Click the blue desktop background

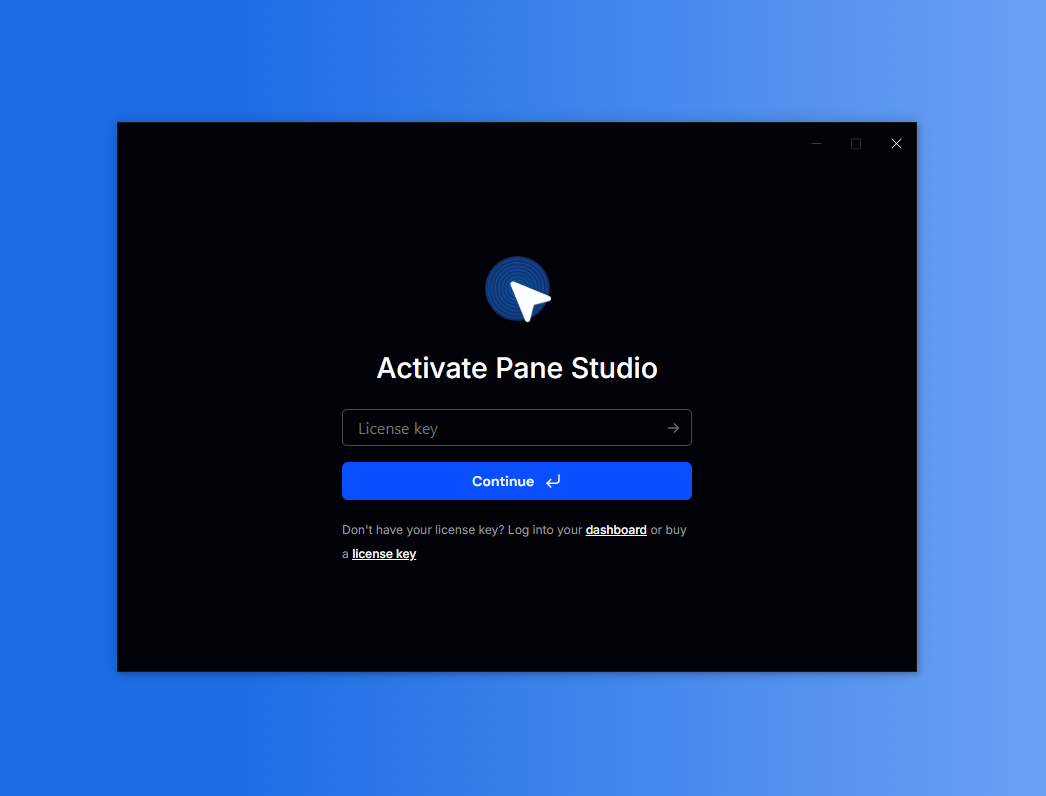pyautogui.click(x=58, y=400)
